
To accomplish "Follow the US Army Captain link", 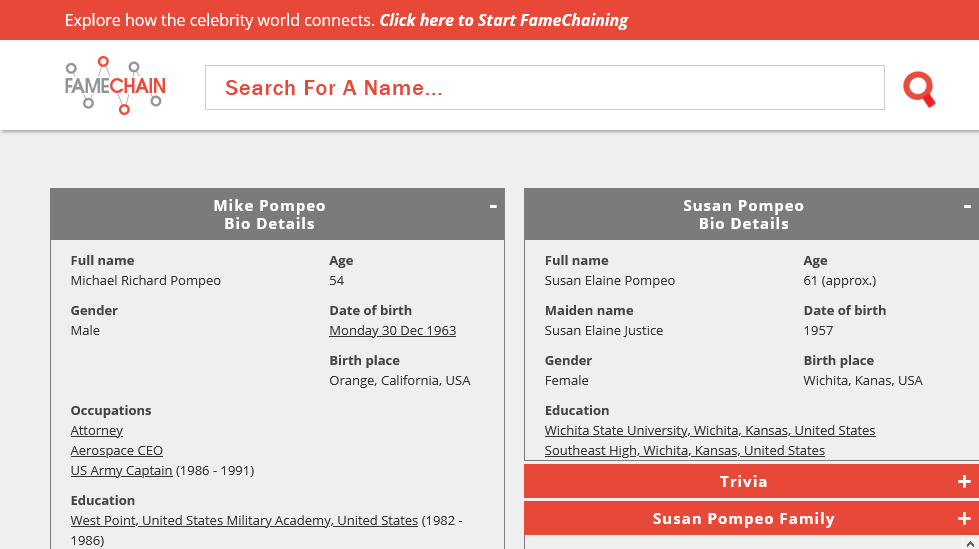I will [121, 470].
